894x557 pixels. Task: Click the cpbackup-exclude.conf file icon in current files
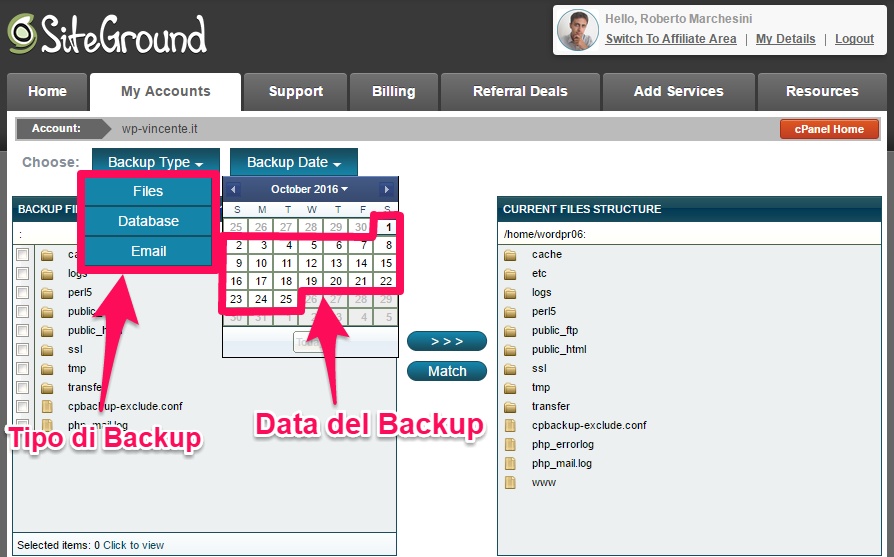point(510,425)
